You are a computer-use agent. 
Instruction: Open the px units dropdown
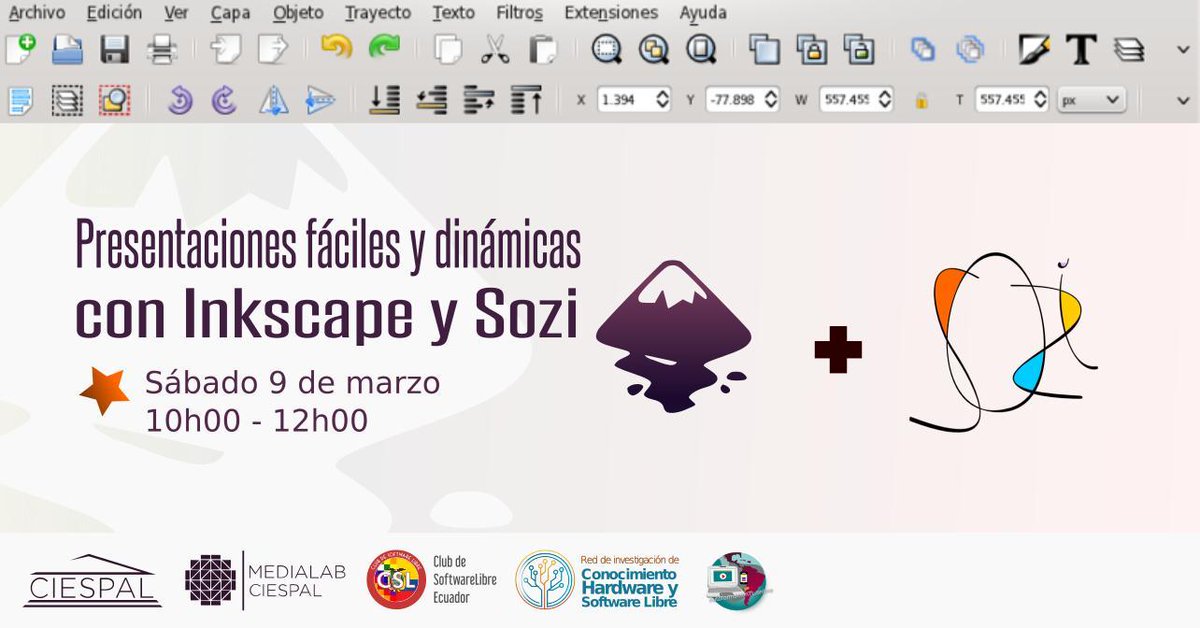click(1092, 100)
